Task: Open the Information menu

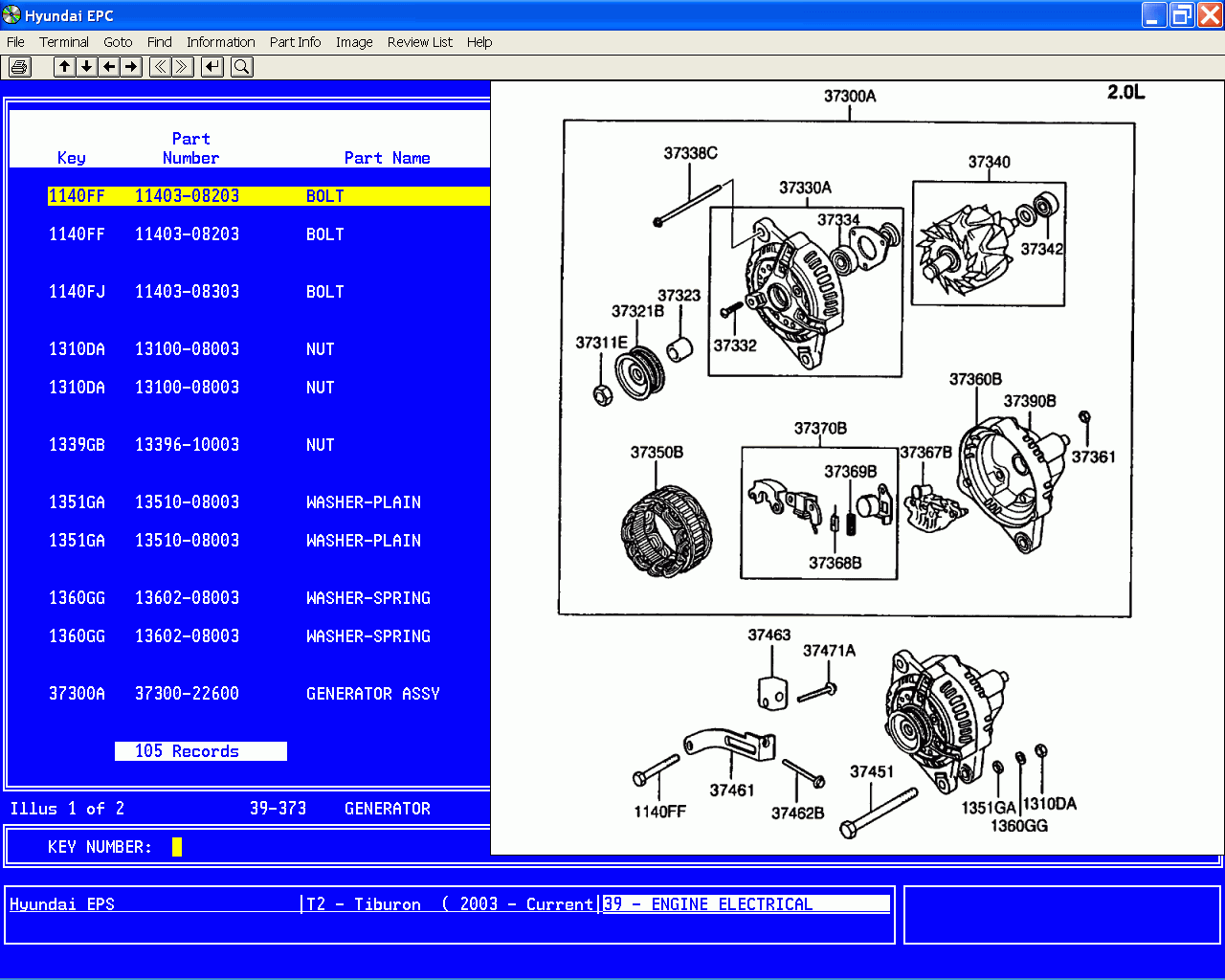Action: click(221, 42)
